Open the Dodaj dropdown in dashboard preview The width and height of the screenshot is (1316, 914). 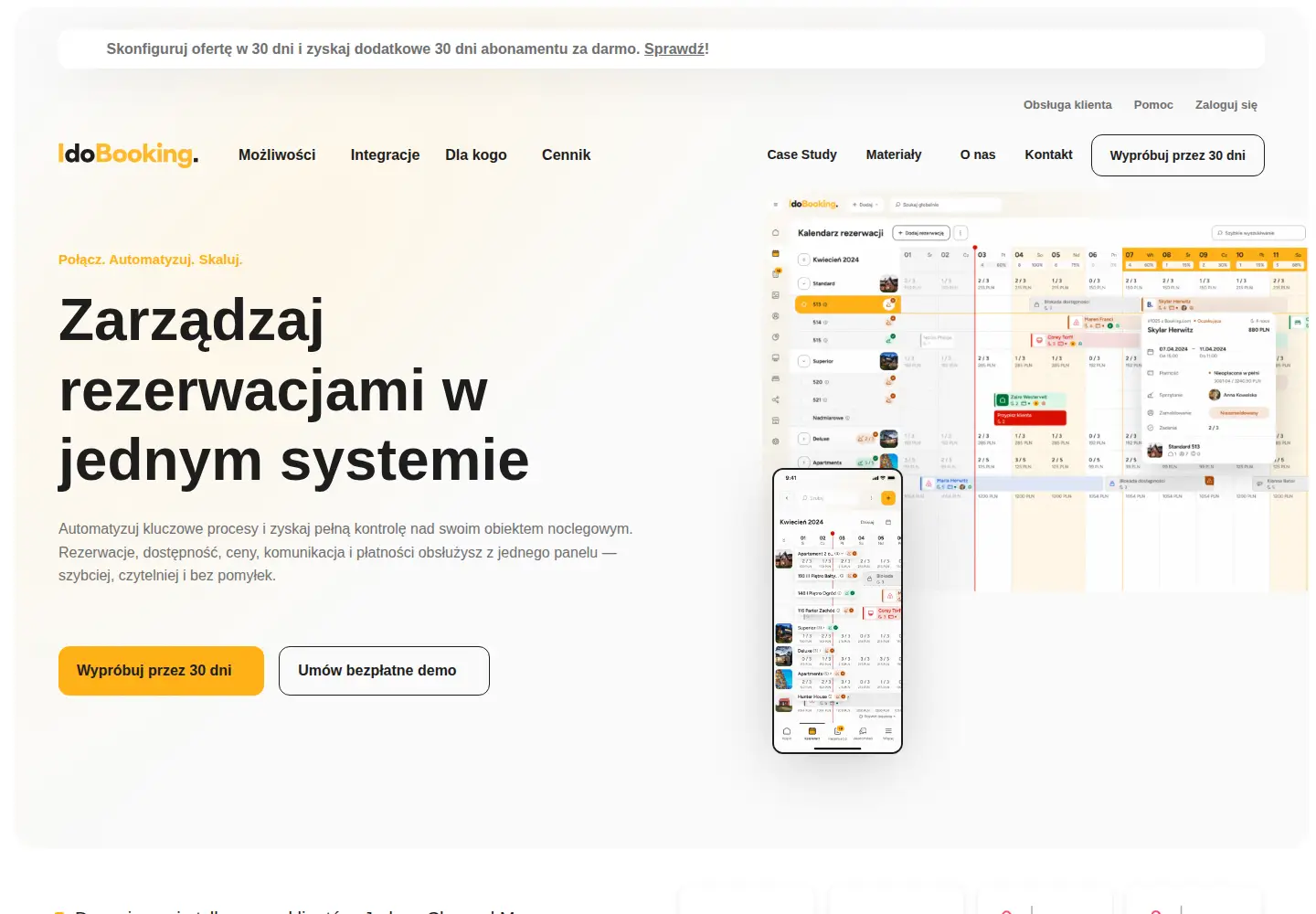coord(865,205)
